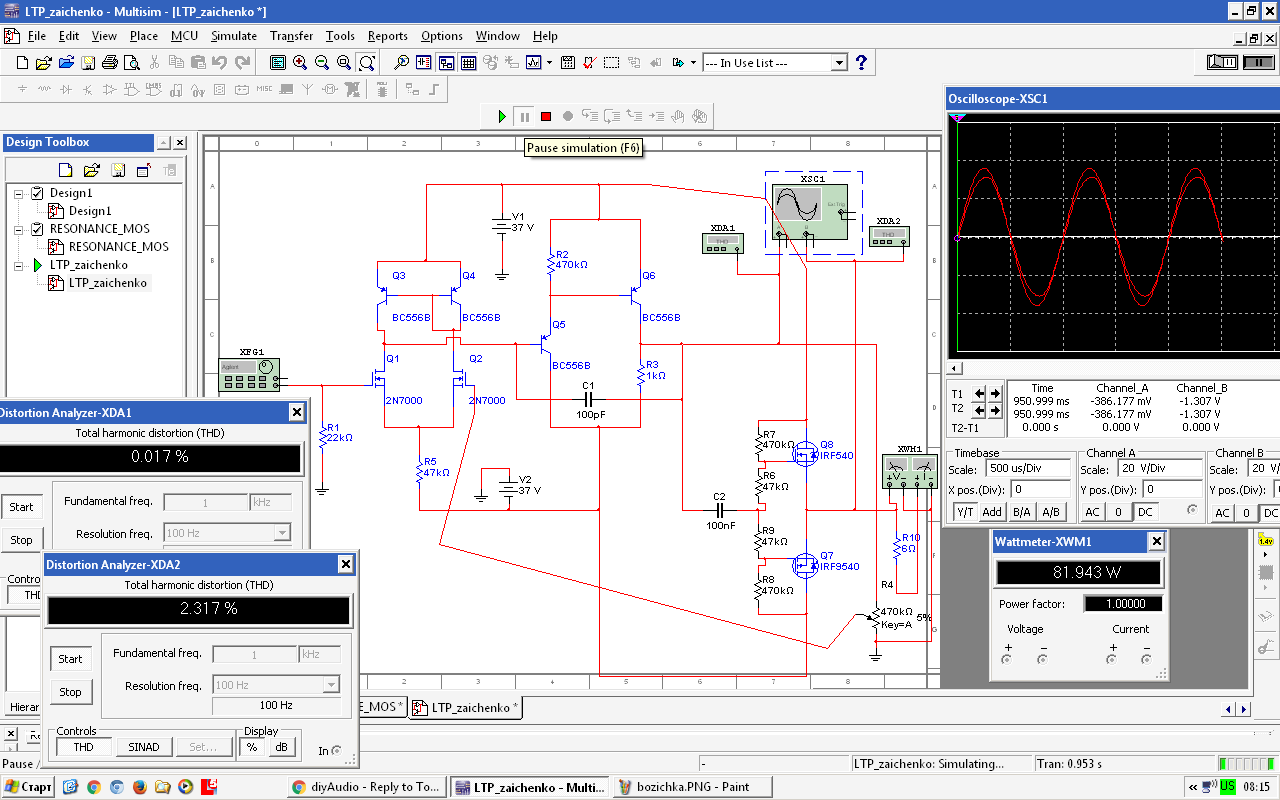
Task: Open XDA1 fundamental frequency kHz unit box
Action: tap(271, 502)
